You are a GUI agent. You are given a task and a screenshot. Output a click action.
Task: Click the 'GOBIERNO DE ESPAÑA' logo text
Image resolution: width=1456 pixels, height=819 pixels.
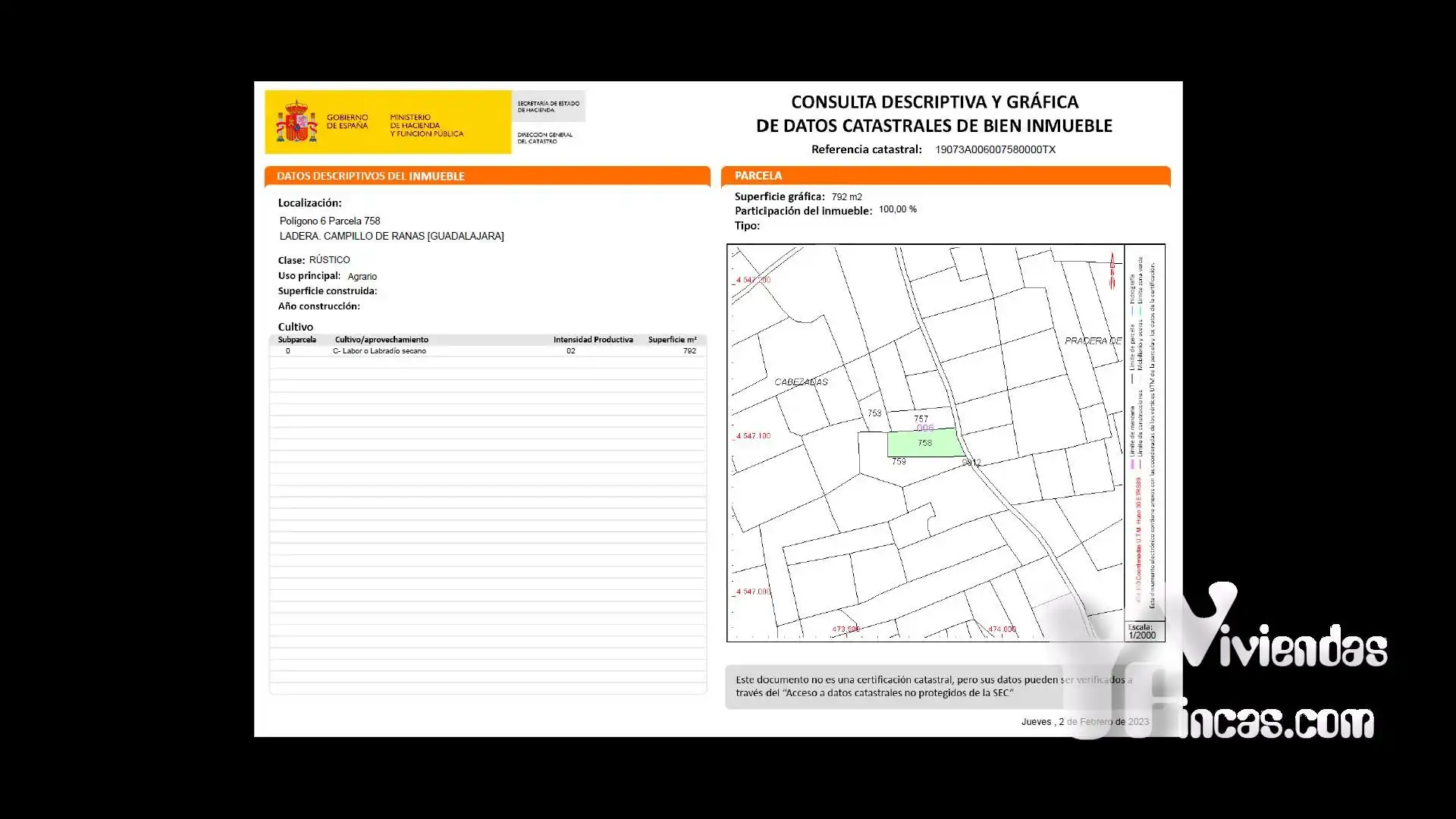[347, 122]
